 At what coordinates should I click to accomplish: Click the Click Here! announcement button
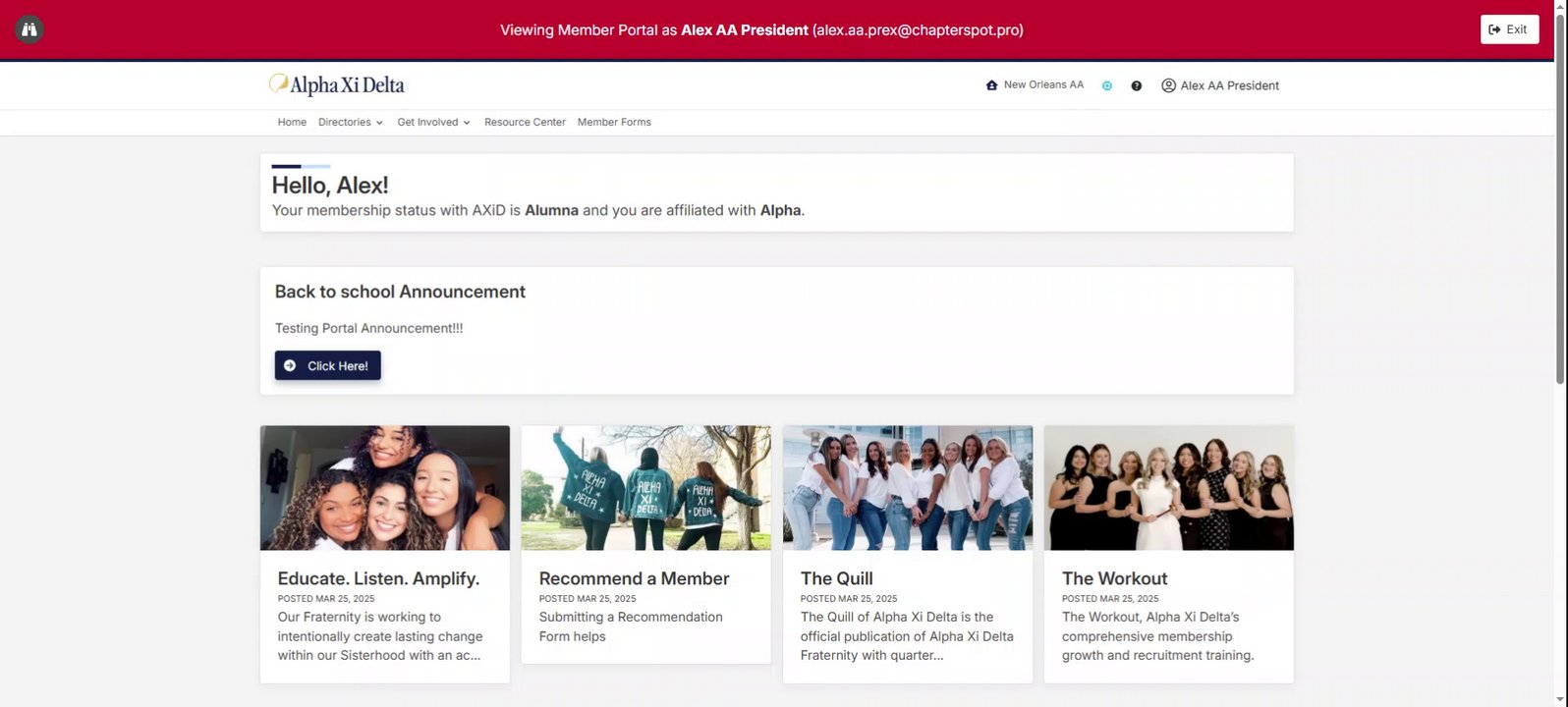pyautogui.click(x=327, y=365)
